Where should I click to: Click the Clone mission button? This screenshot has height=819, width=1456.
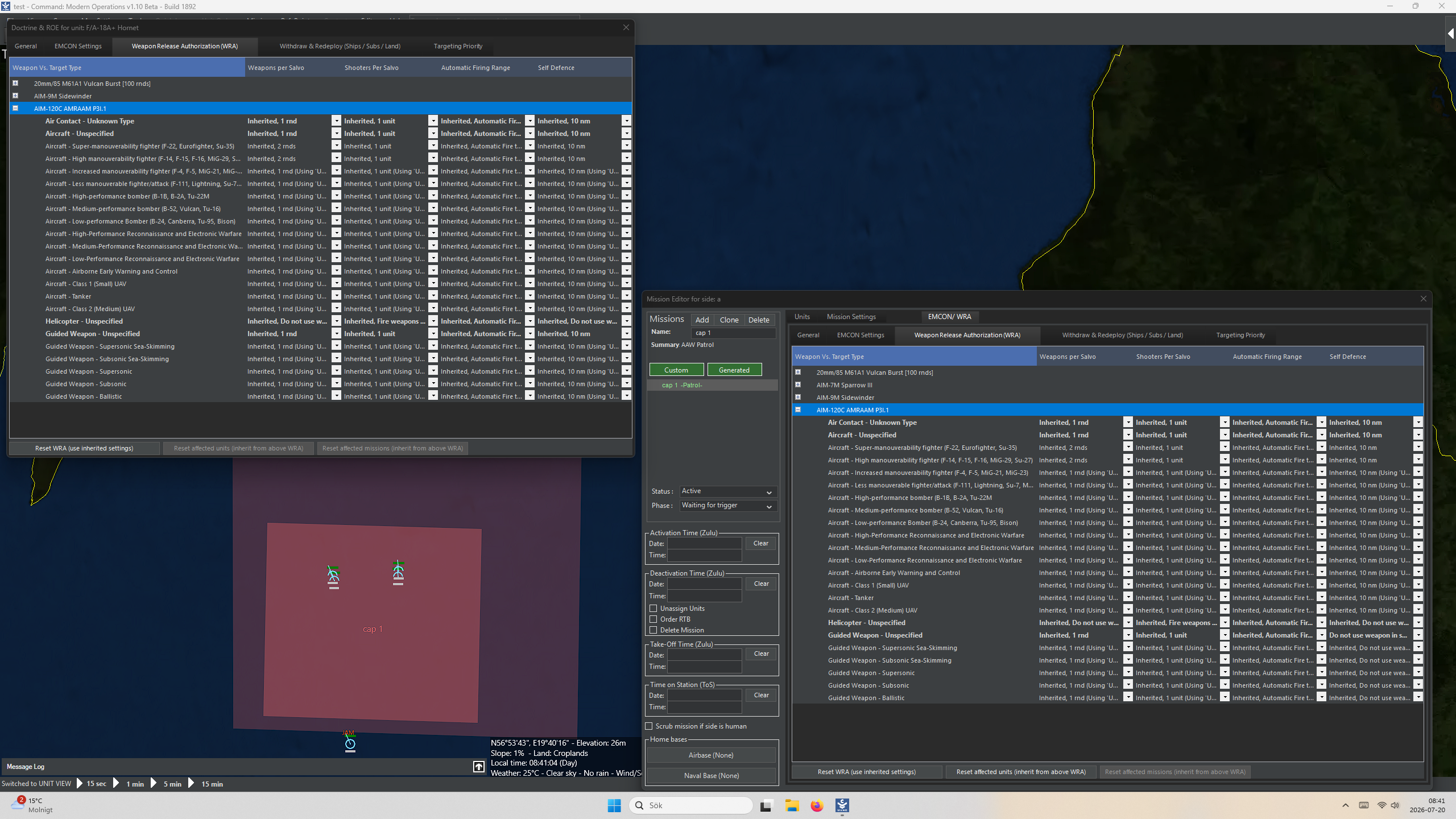(729, 320)
